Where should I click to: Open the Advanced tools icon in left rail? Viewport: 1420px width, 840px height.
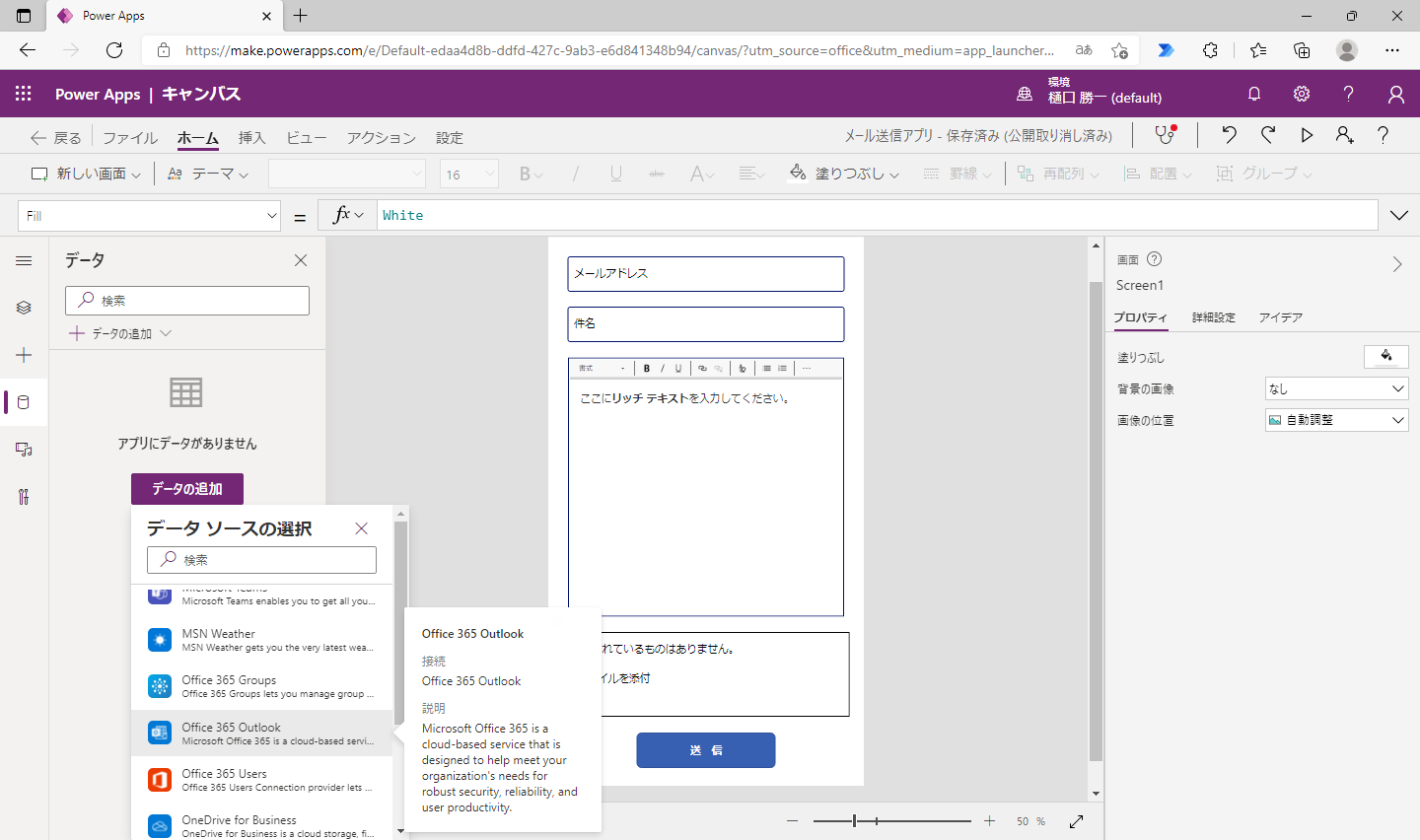(24, 497)
